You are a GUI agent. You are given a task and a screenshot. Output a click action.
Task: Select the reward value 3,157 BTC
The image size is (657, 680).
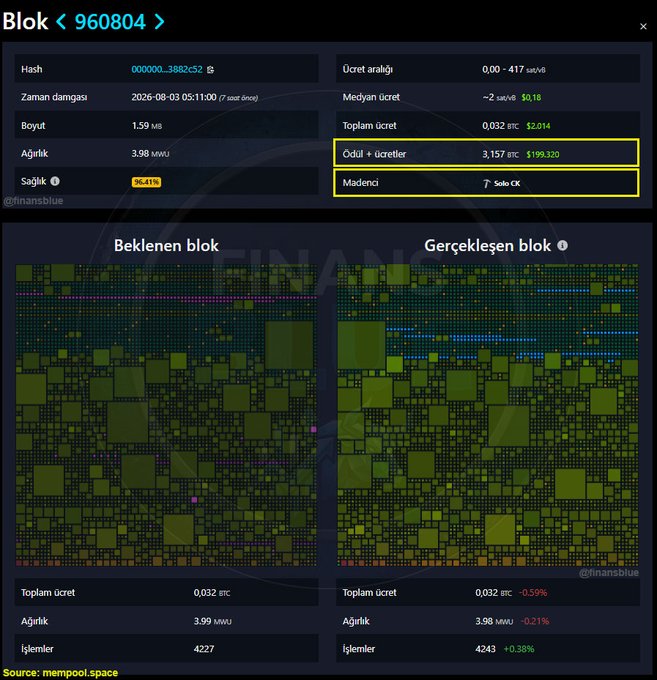[500, 154]
